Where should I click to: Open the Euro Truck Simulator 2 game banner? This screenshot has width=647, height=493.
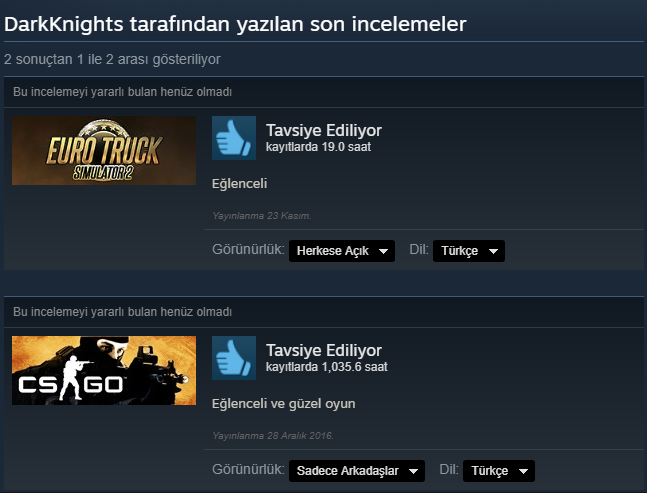tap(104, 151)
